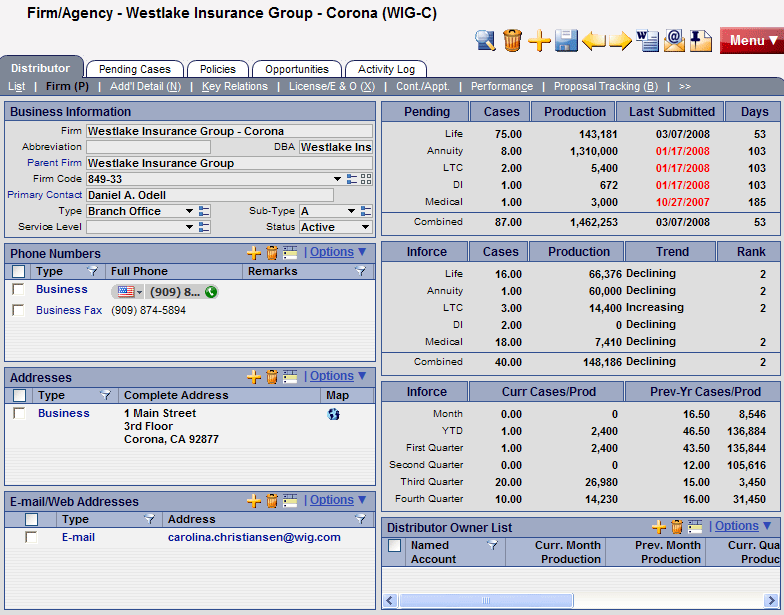Viewport: 784px width, 615px height.
Task: Click the pinned note icon in top toolbar
Action: 701,41
